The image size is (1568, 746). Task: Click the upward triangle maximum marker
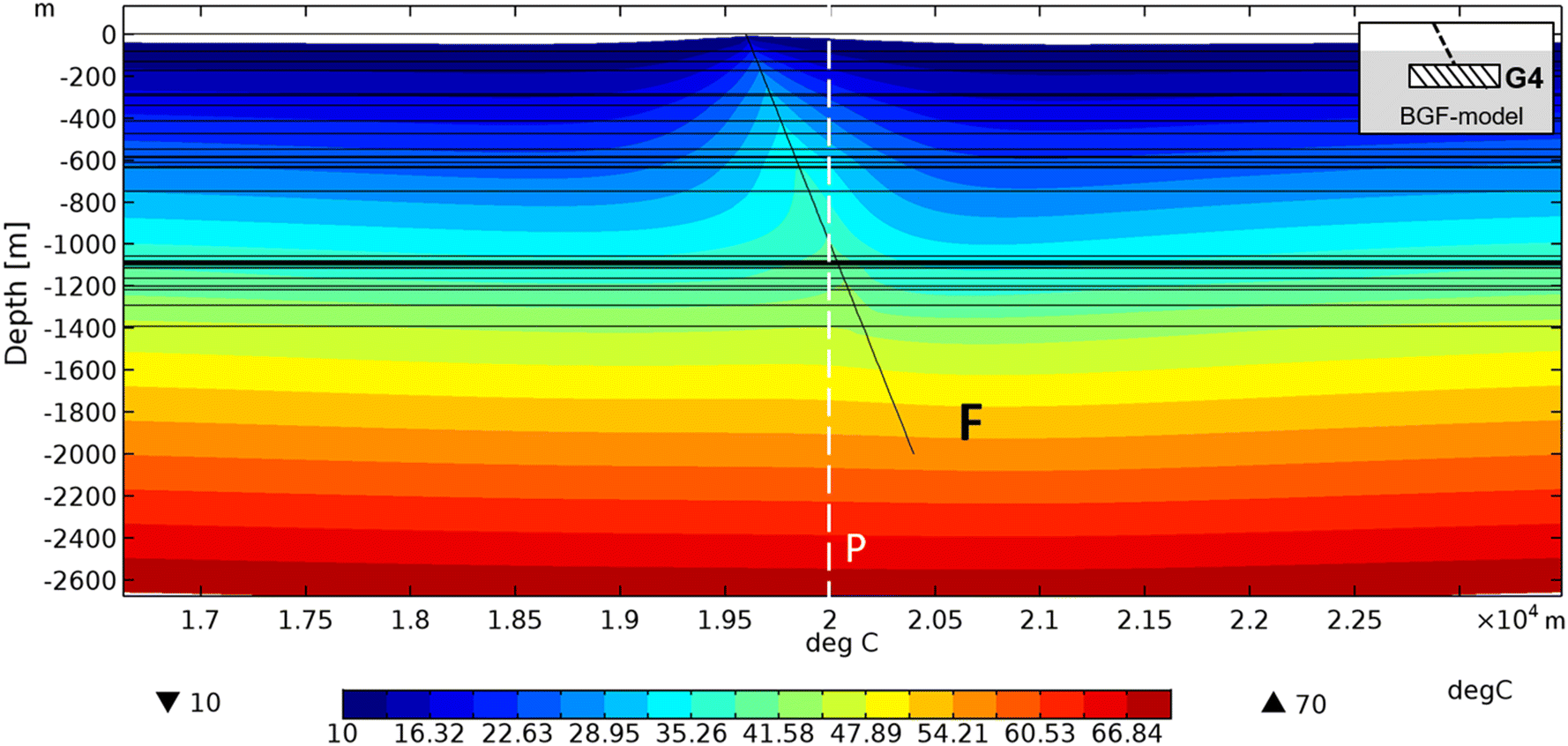pyautogui.click(x=1273, y=703)
